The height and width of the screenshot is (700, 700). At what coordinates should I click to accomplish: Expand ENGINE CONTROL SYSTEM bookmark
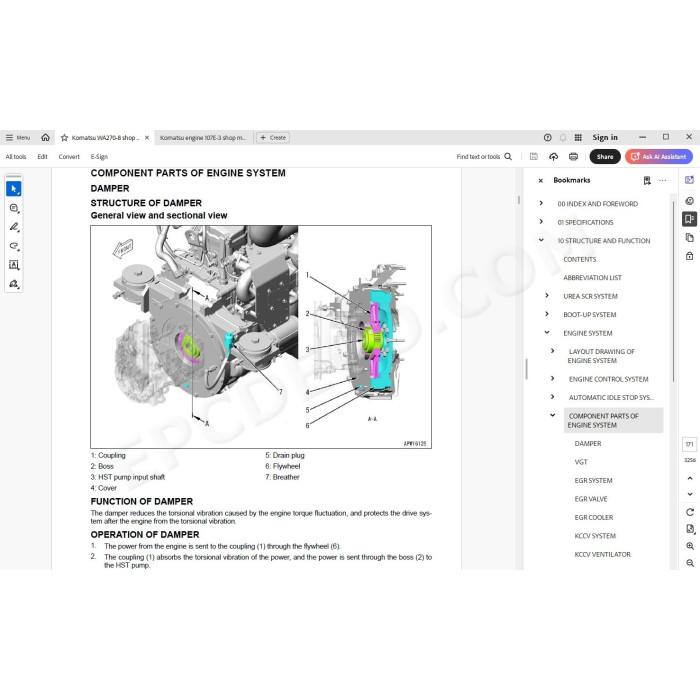coord(553,379)
